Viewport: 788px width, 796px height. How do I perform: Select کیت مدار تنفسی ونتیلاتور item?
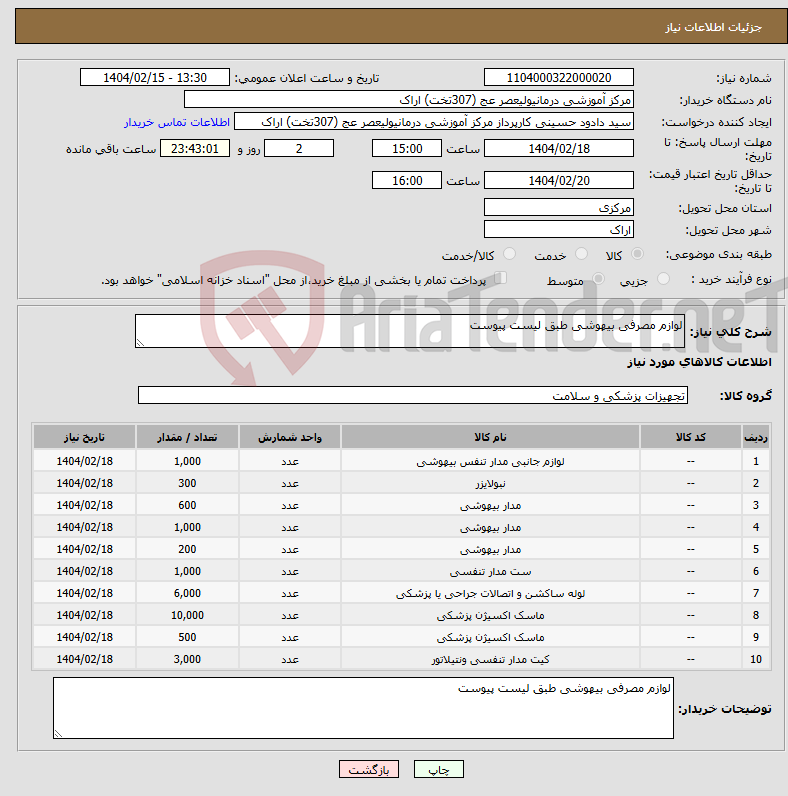(490, 659)
